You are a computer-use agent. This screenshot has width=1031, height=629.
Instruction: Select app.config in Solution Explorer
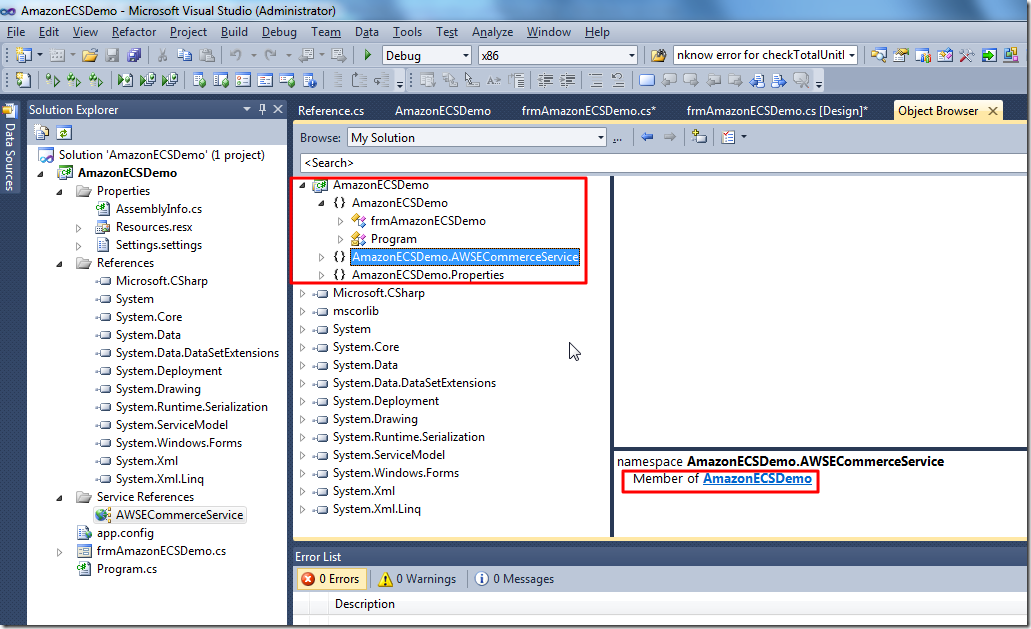tap(125, 533)
